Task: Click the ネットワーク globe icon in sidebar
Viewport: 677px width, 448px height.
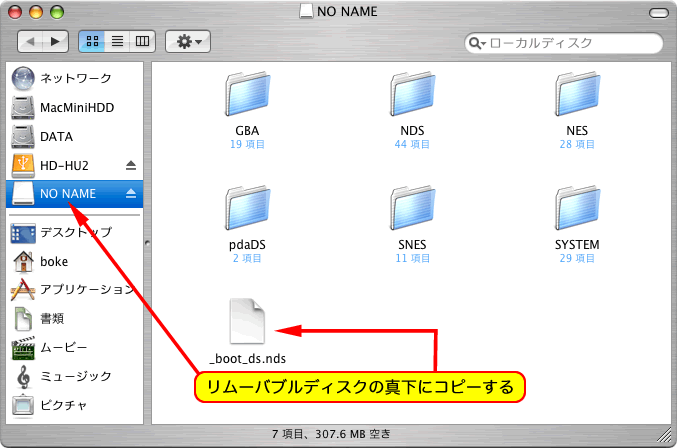Action: click(x=23, y=79)
